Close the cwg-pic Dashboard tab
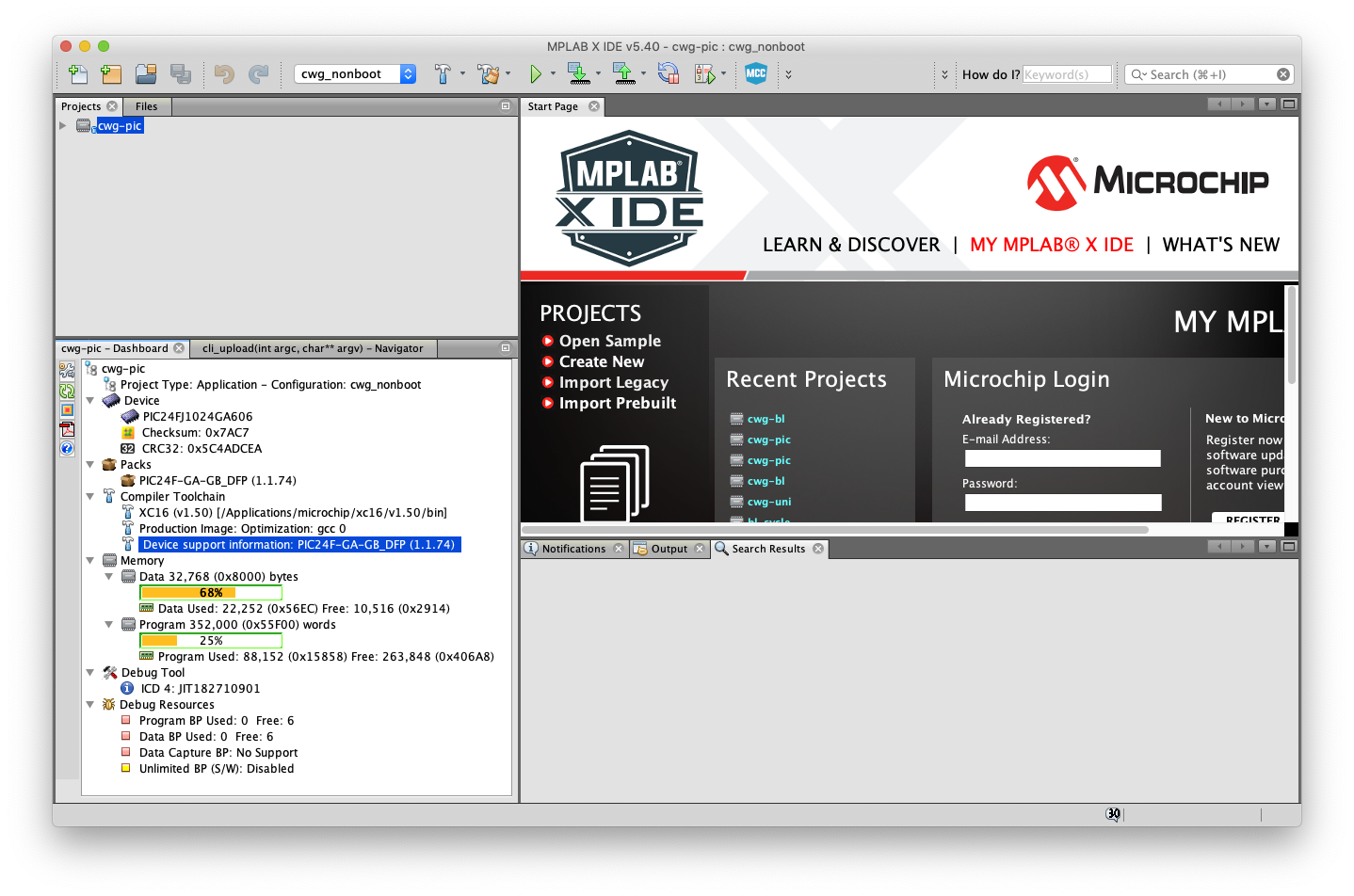Screen dimensions: 1354x896 coord(179,348)
